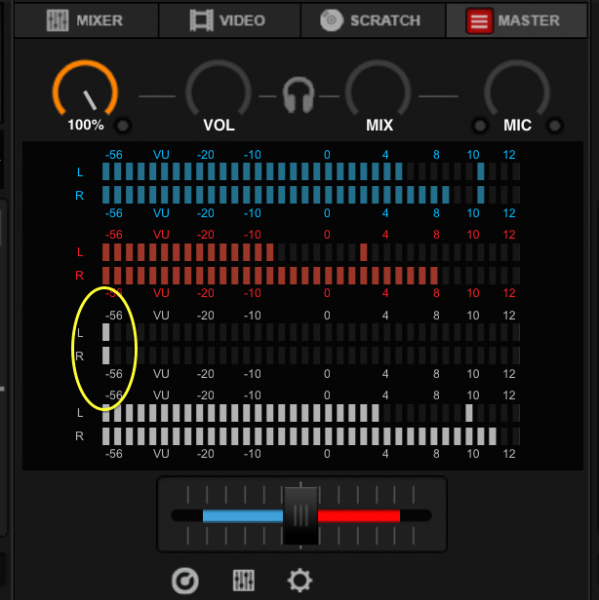
Task: Click the mixer faders icon in MIXER tab
Action: point(57,20)
